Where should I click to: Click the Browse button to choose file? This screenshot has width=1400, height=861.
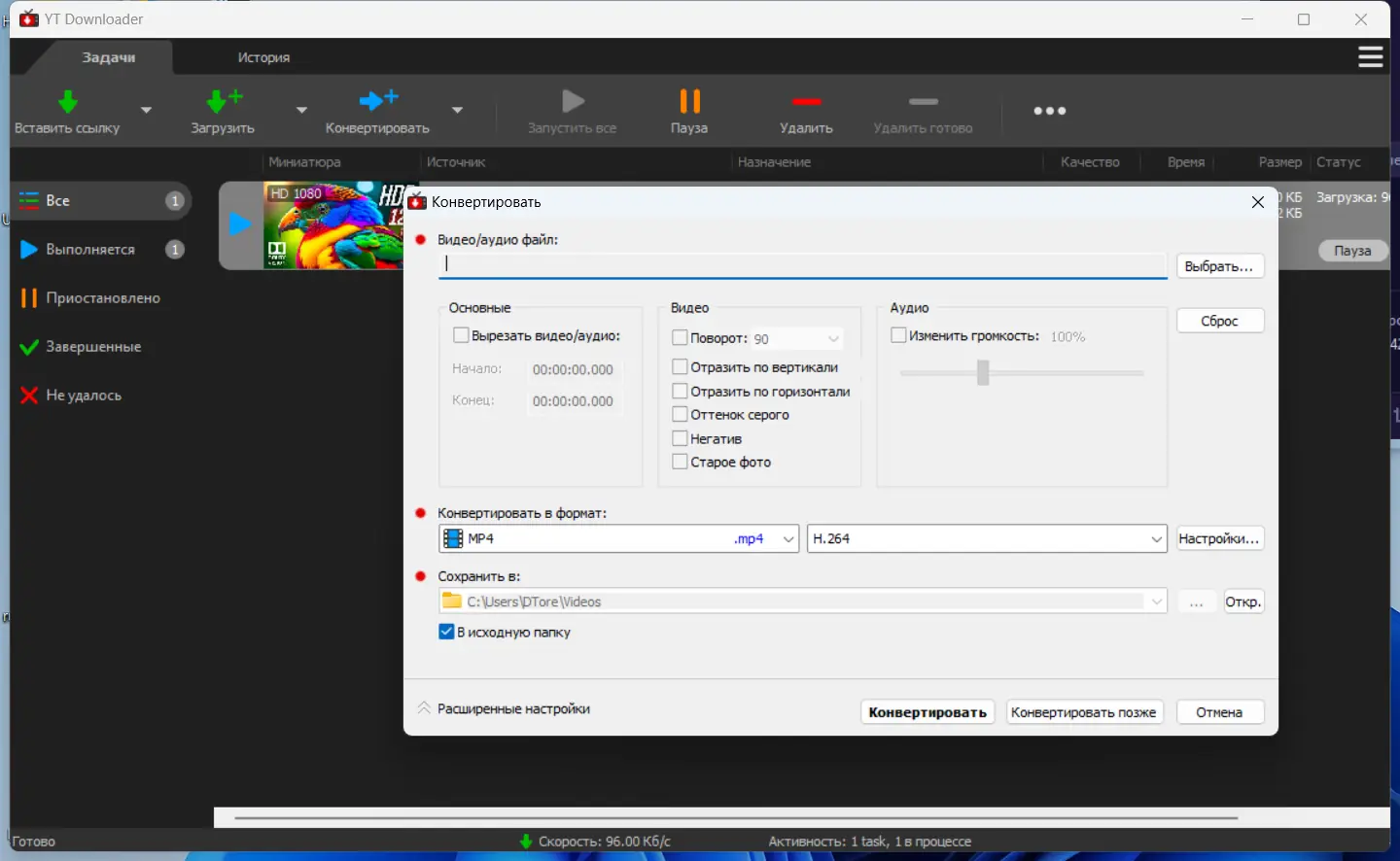1219,266
